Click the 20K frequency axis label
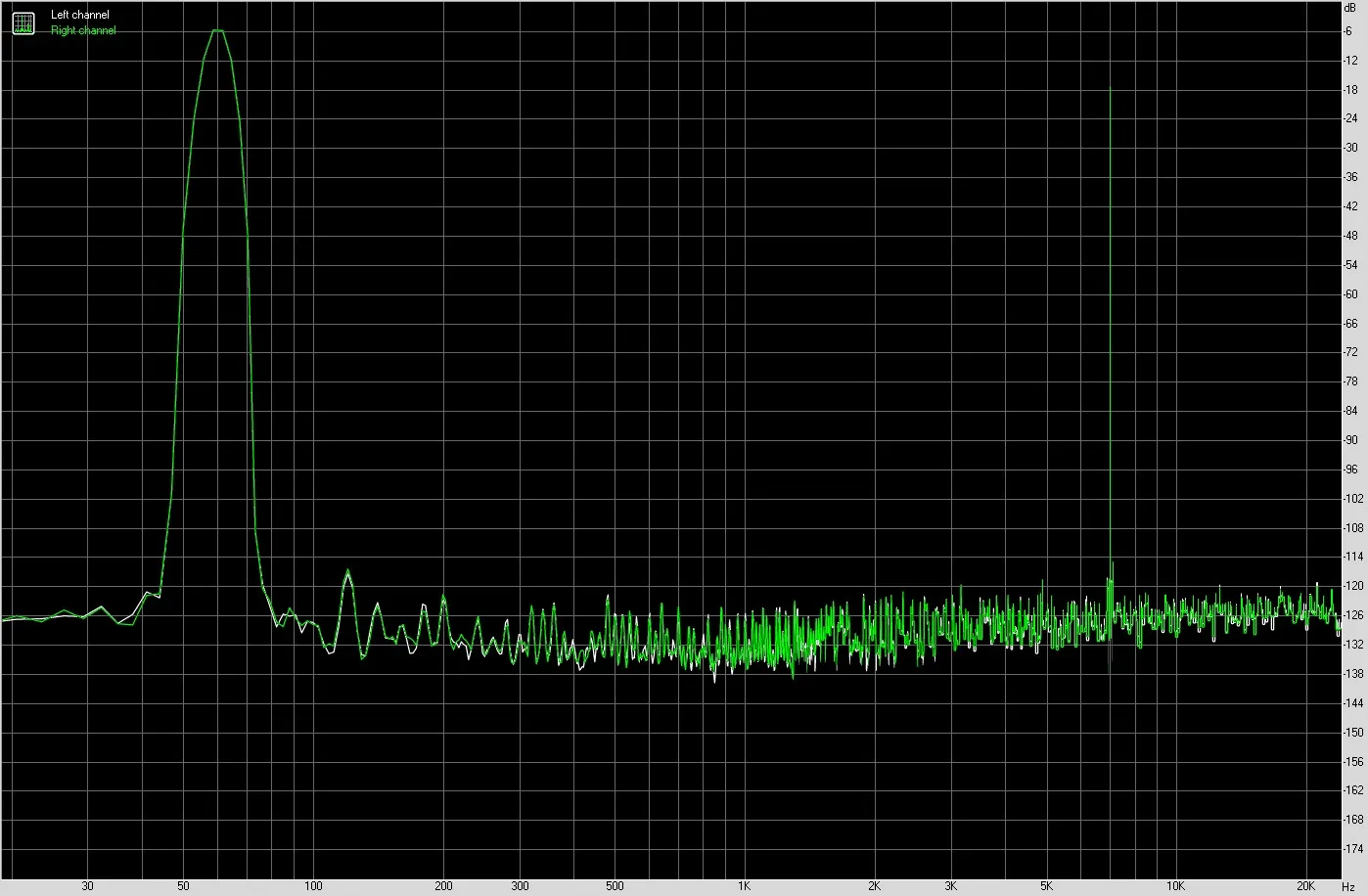This screenshot has width=1368, height=896. point(1306,886)
